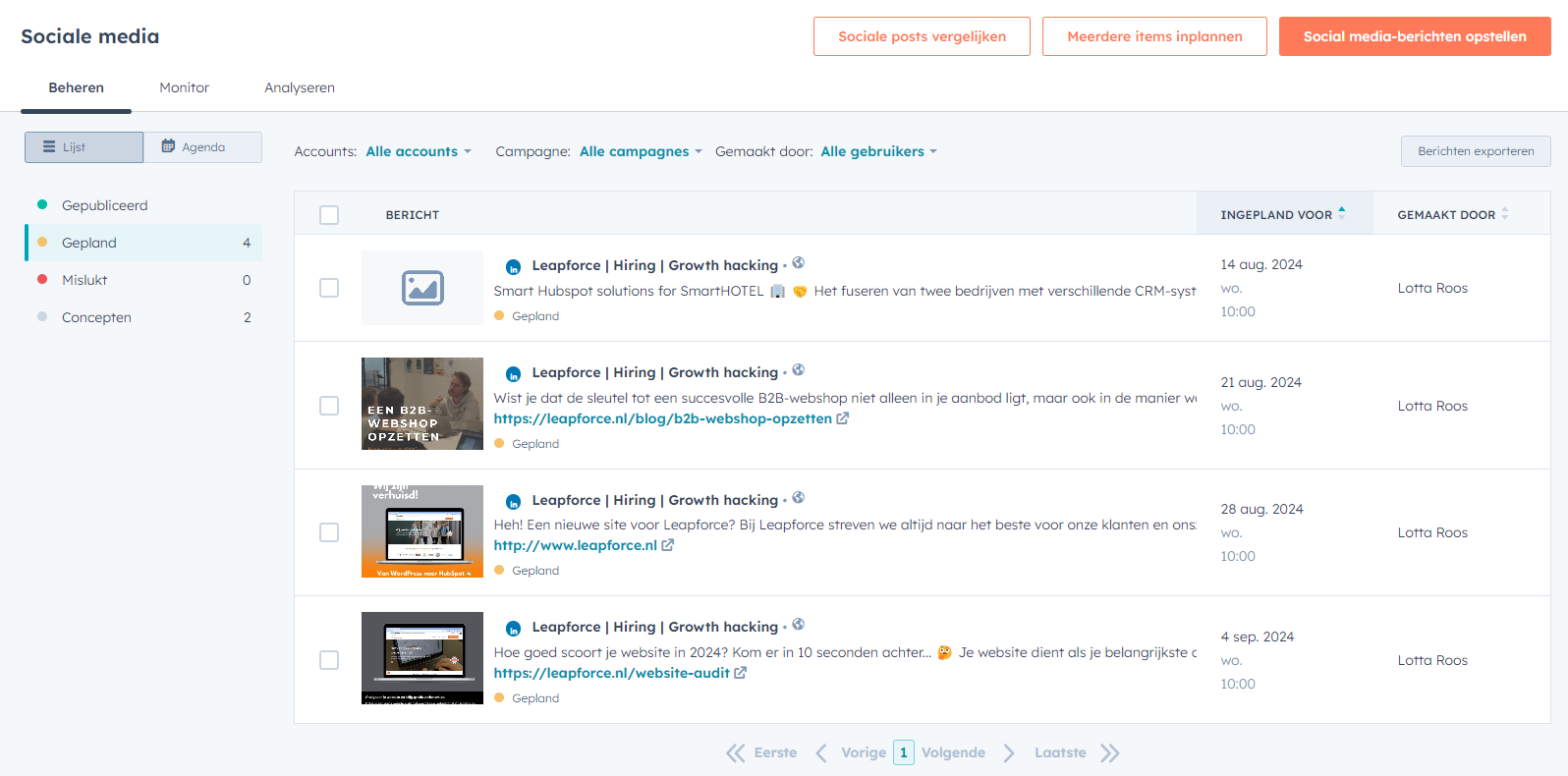Click external link icon after website-audit URL
1568x776 pixels.
pos(740,673)
